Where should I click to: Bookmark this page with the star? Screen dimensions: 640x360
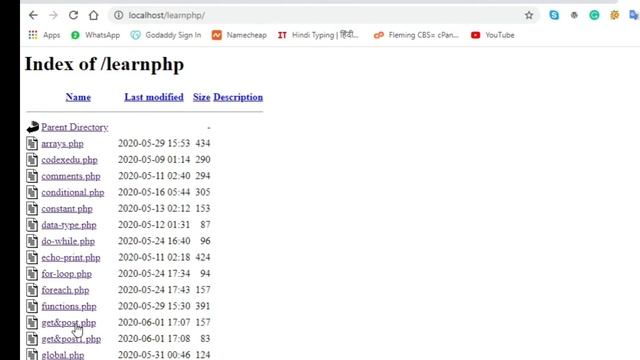tap(529, 16)
